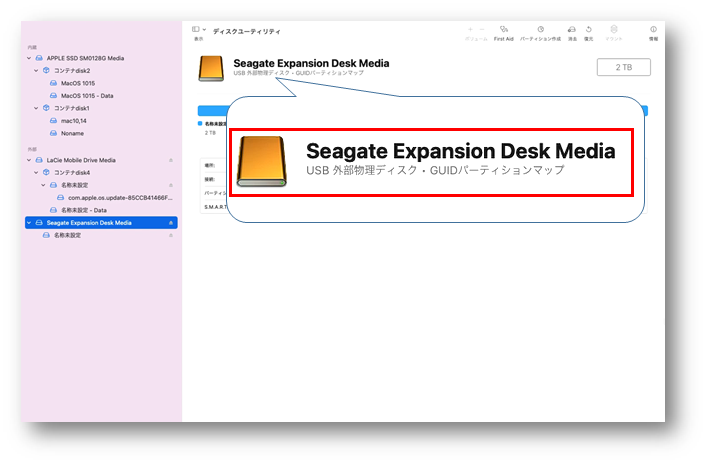Collapse the コンテナdisk4 chevron
This screenshot has height=464, width=707.
pyautogui.click(x=36, y=173)
